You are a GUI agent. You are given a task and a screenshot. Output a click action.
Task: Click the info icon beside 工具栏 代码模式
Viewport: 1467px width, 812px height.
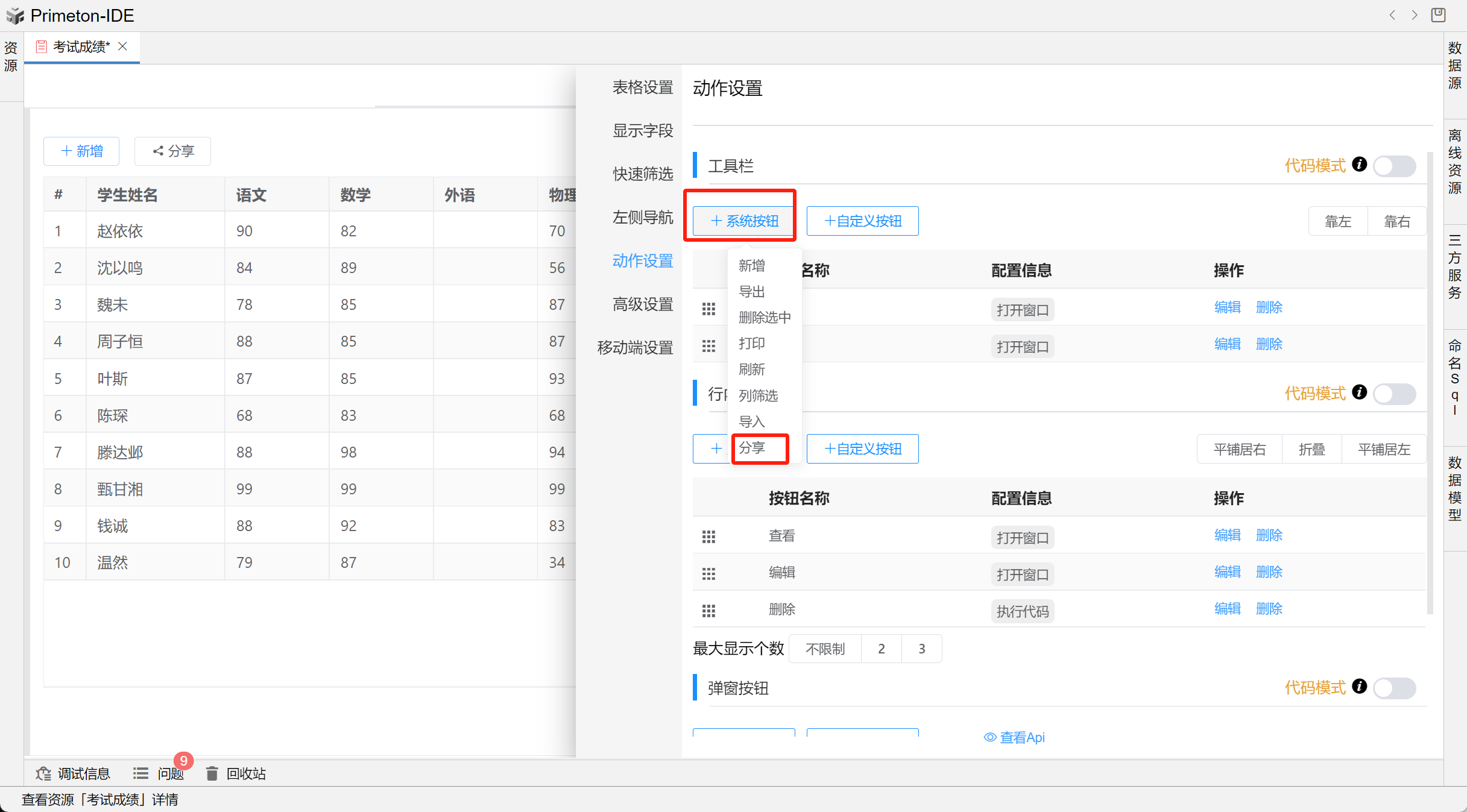point(1359,165)
